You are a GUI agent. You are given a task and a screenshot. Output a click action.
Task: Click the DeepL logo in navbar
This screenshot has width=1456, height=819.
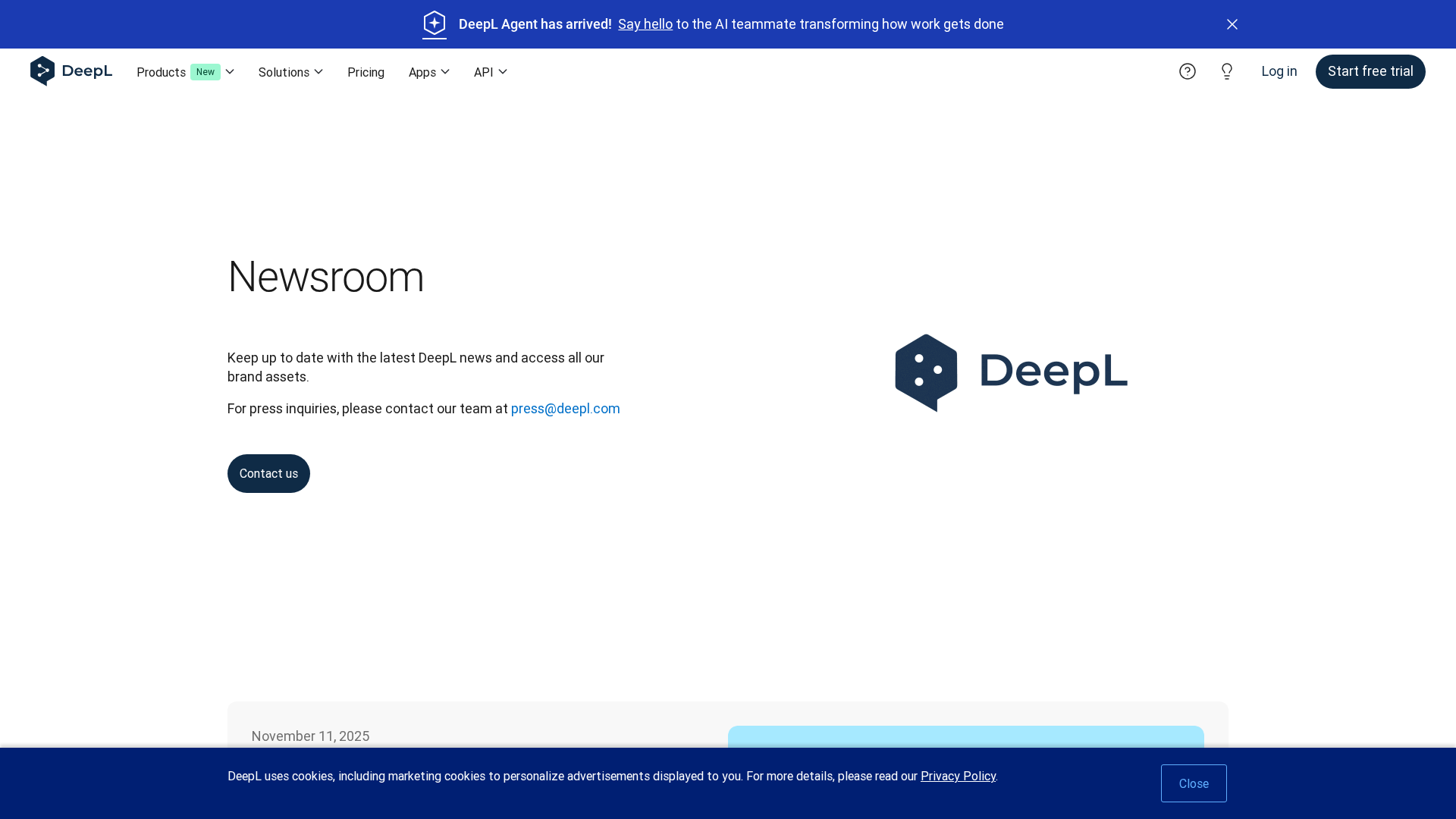(x=71, y=71)
